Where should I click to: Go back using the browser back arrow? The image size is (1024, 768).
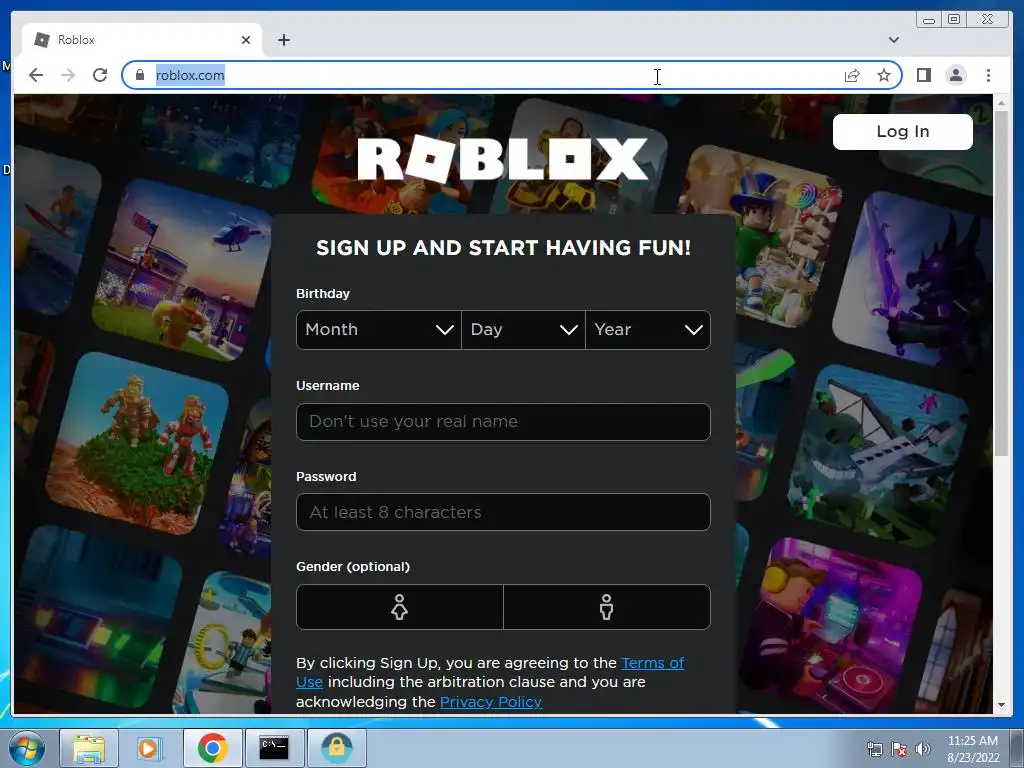(x=36, y=75)
